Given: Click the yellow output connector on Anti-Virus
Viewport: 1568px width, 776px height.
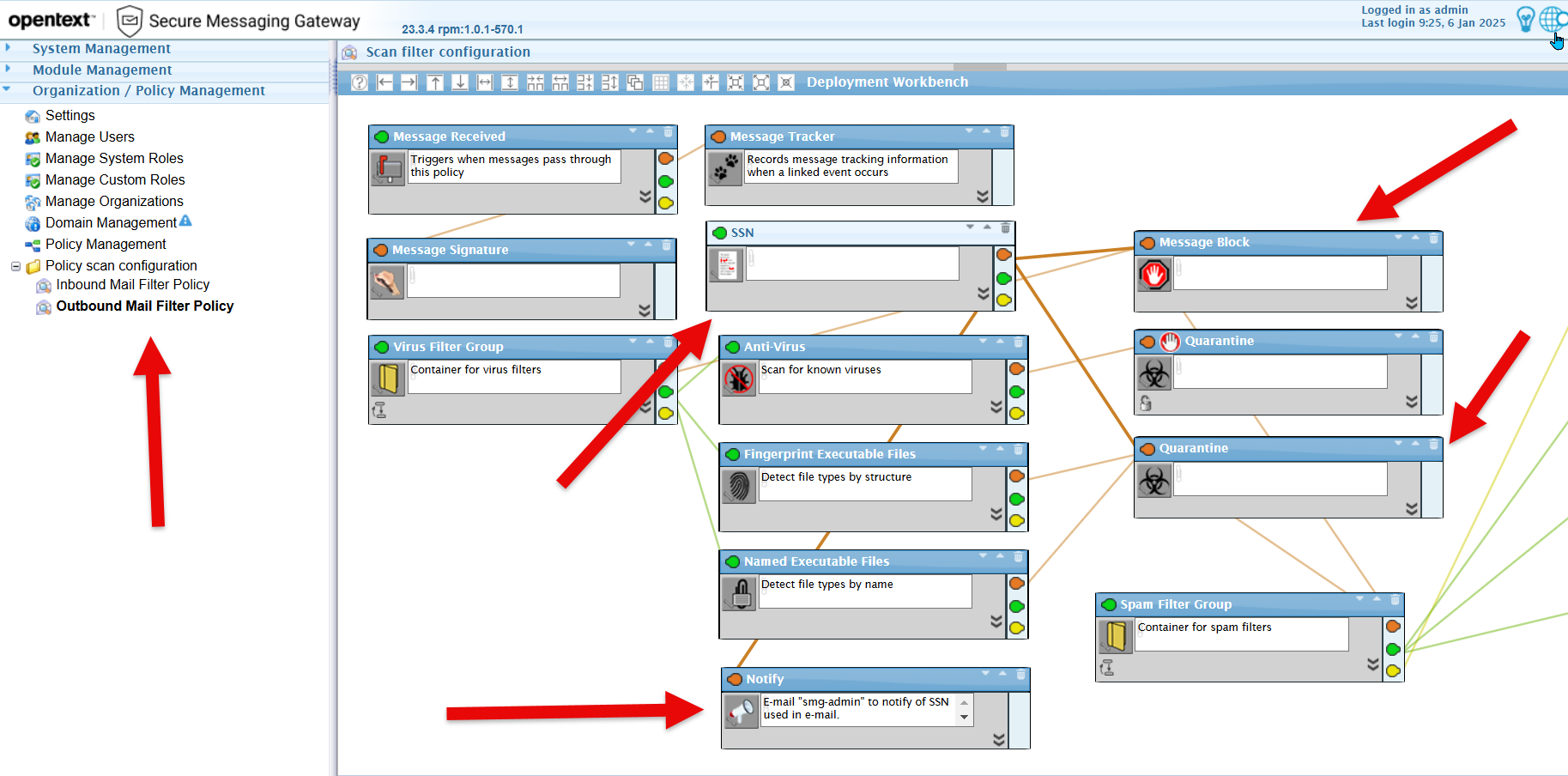Looking at the screenshot, I should (1017, 414).
